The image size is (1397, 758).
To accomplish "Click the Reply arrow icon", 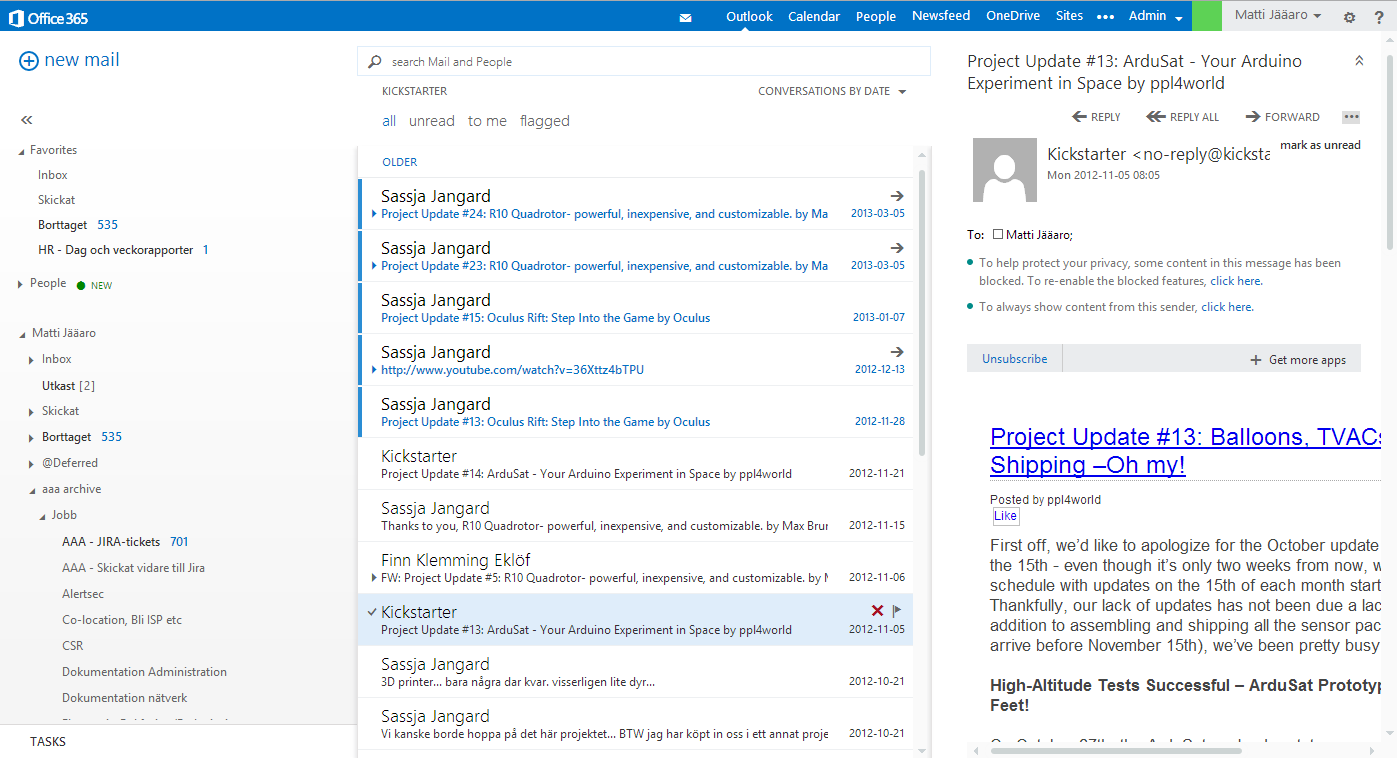I will click(x=1079, y=117).
